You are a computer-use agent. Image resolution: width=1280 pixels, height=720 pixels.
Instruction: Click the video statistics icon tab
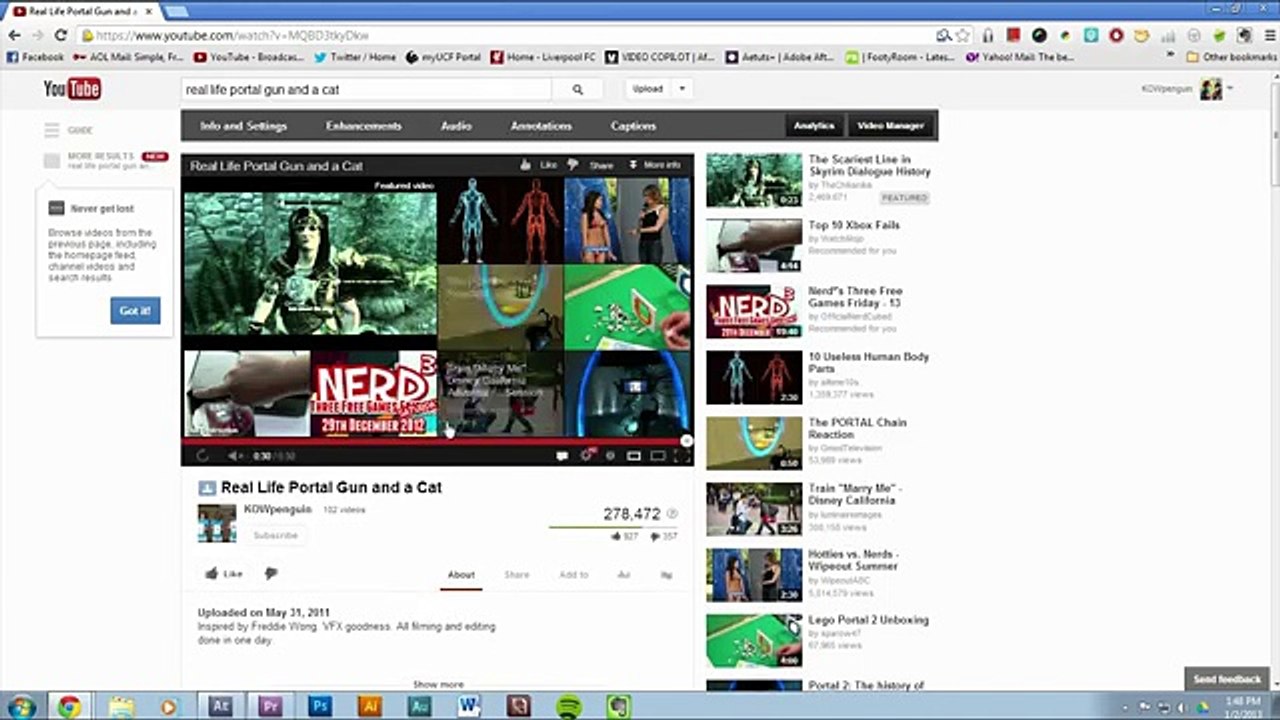[624, 575]
